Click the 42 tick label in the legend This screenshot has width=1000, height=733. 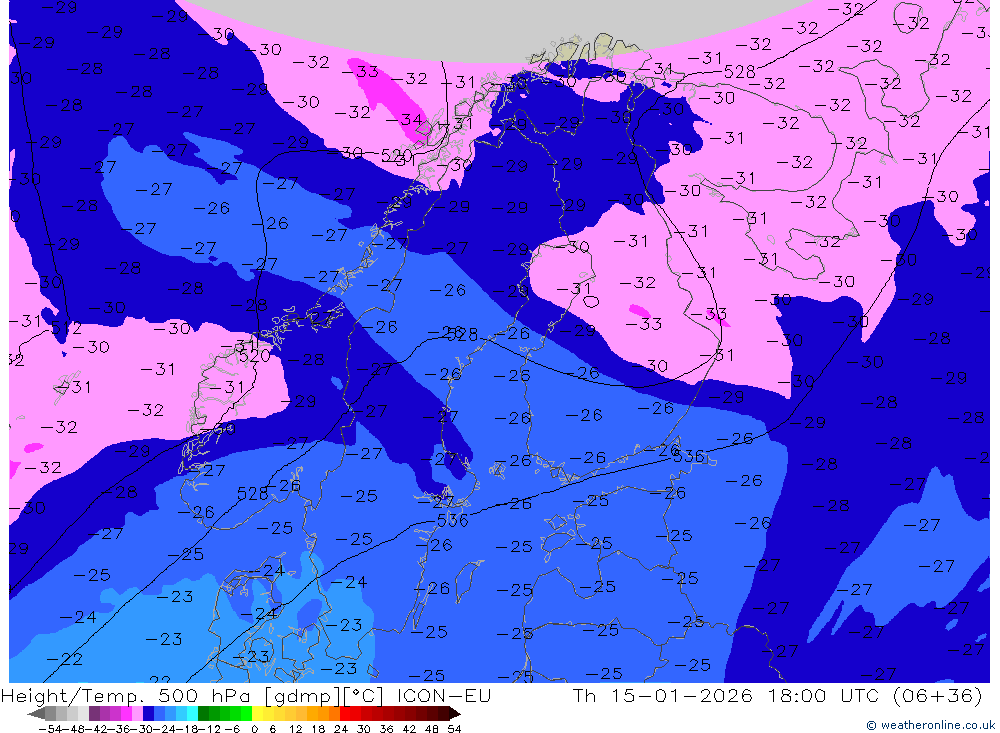pyautogui.click(x=409, y=729)
